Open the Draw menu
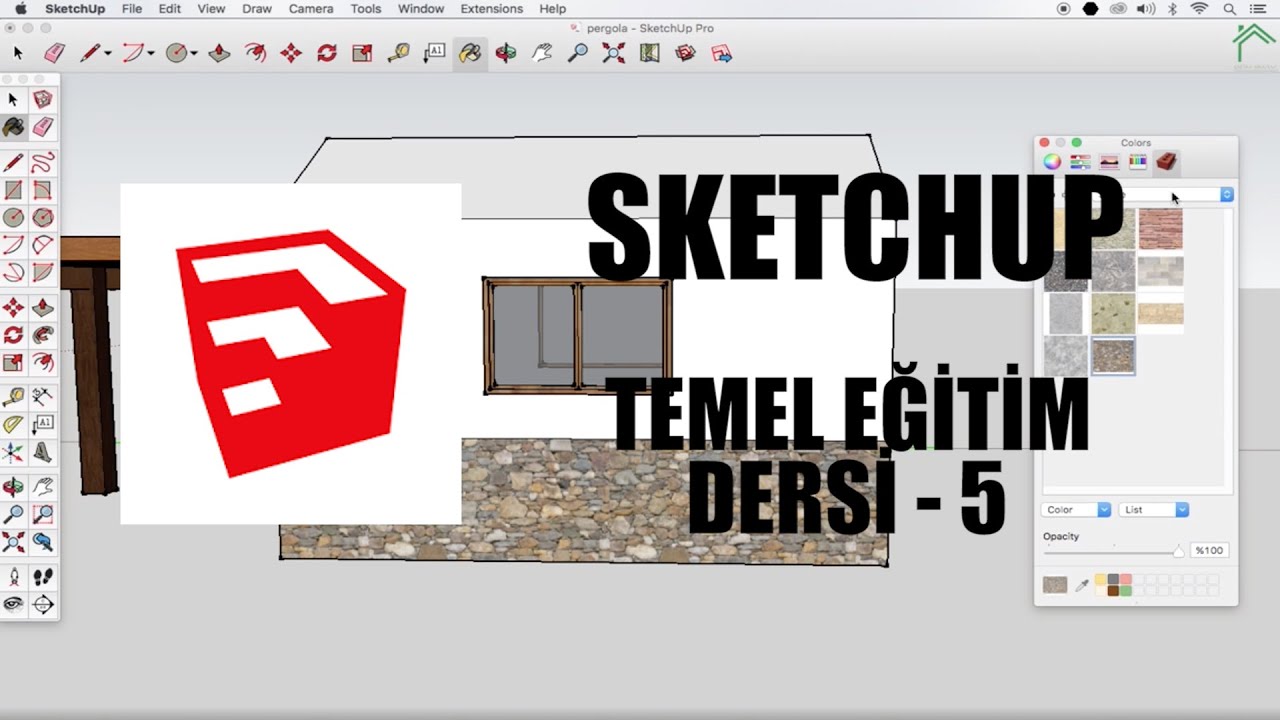This screenshot has height=720, width=1280. pyautogui.click(x=257, y=9)
